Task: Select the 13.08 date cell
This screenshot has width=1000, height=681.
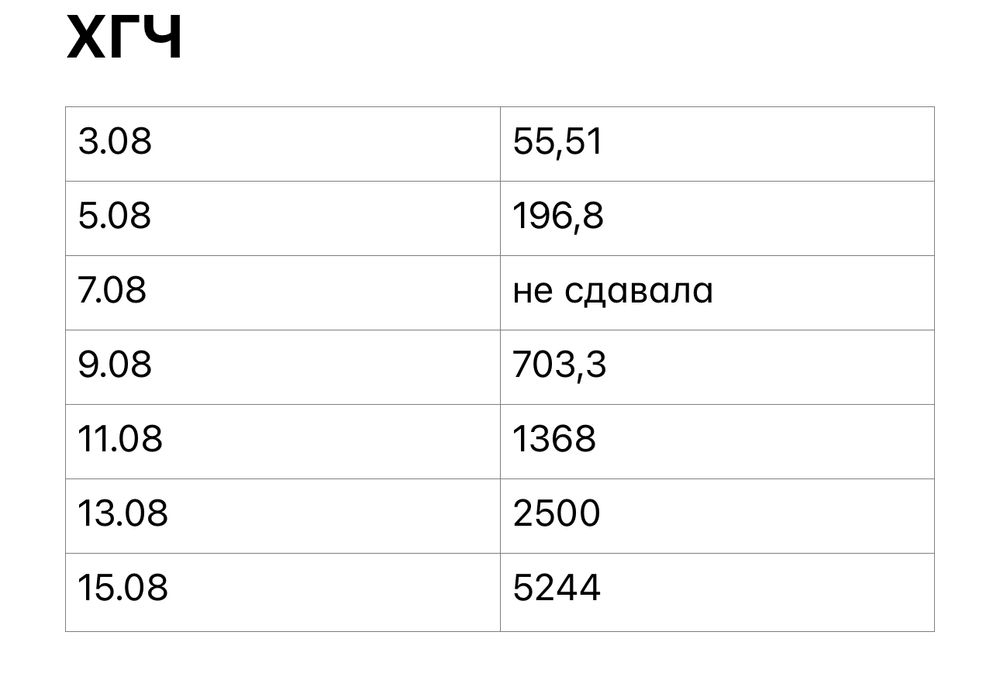Action: tap(123, 514)
